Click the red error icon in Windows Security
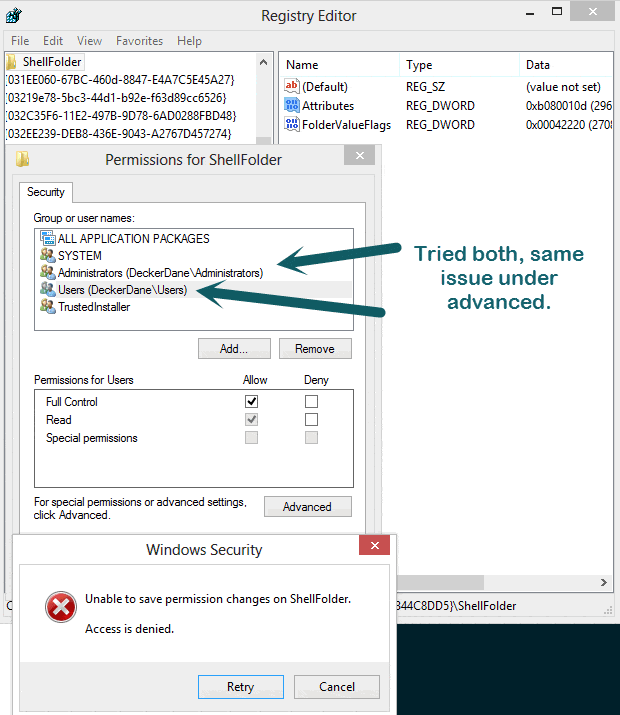 click(61, 607)
